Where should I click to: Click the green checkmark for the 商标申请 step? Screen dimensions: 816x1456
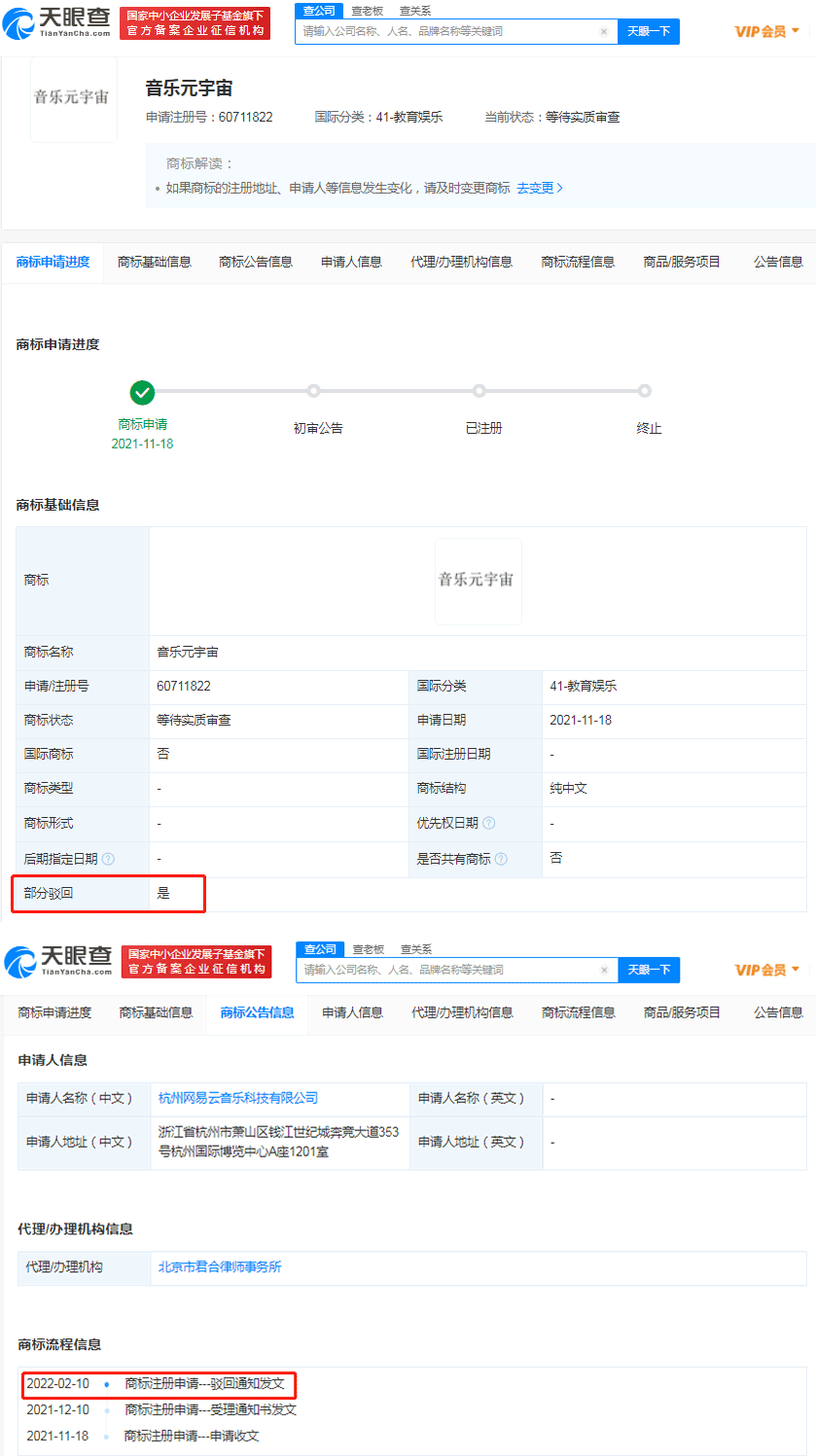pyautogui.click(x=142, y=392)
